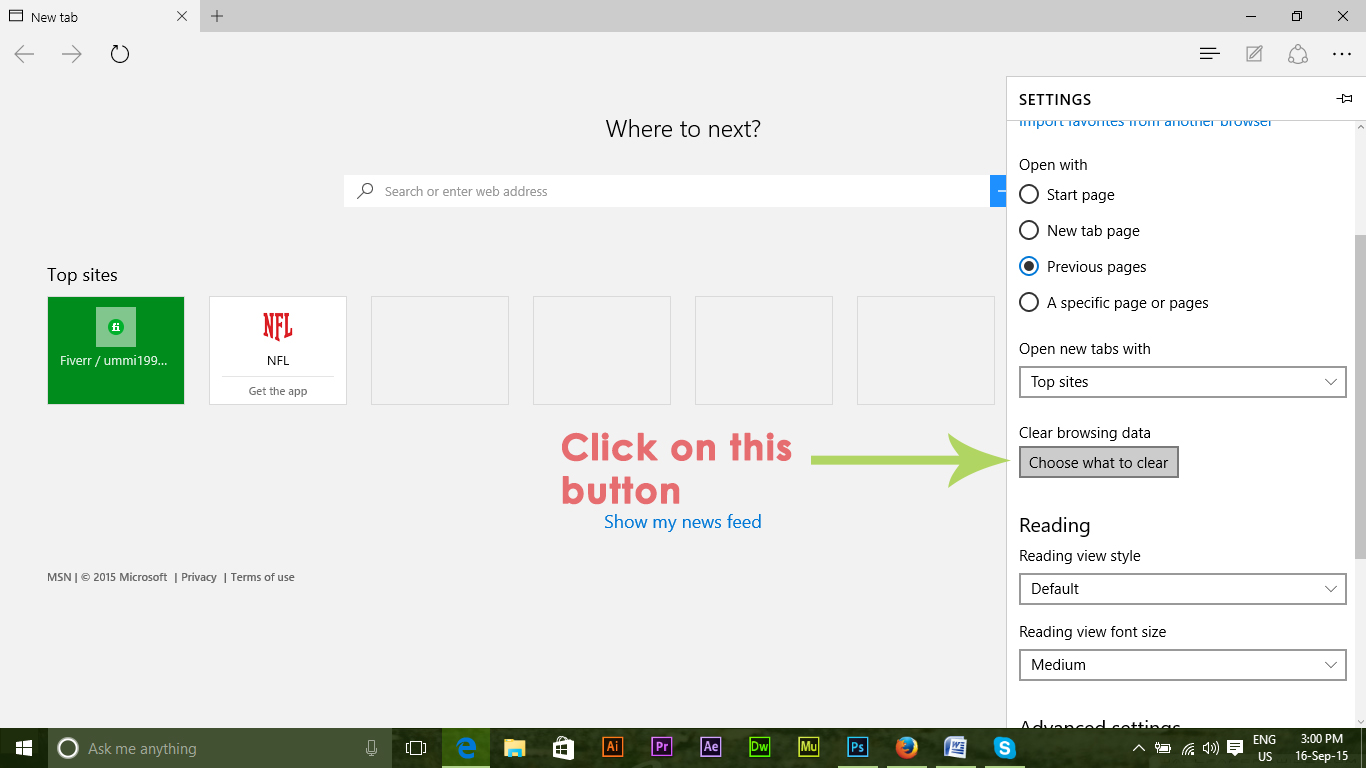Show my news feed

(x=683, y=521)
